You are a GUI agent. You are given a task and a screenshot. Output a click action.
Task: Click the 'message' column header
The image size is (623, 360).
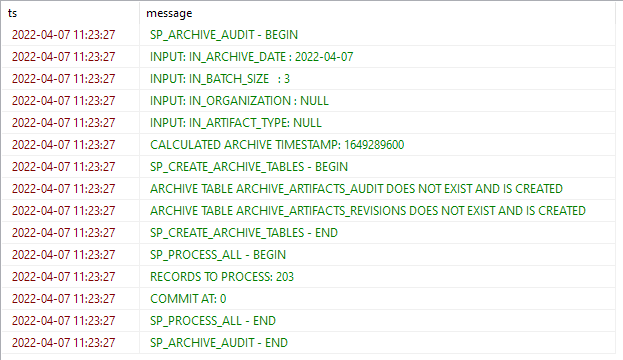pyautogui.click(x=377, y=13)
